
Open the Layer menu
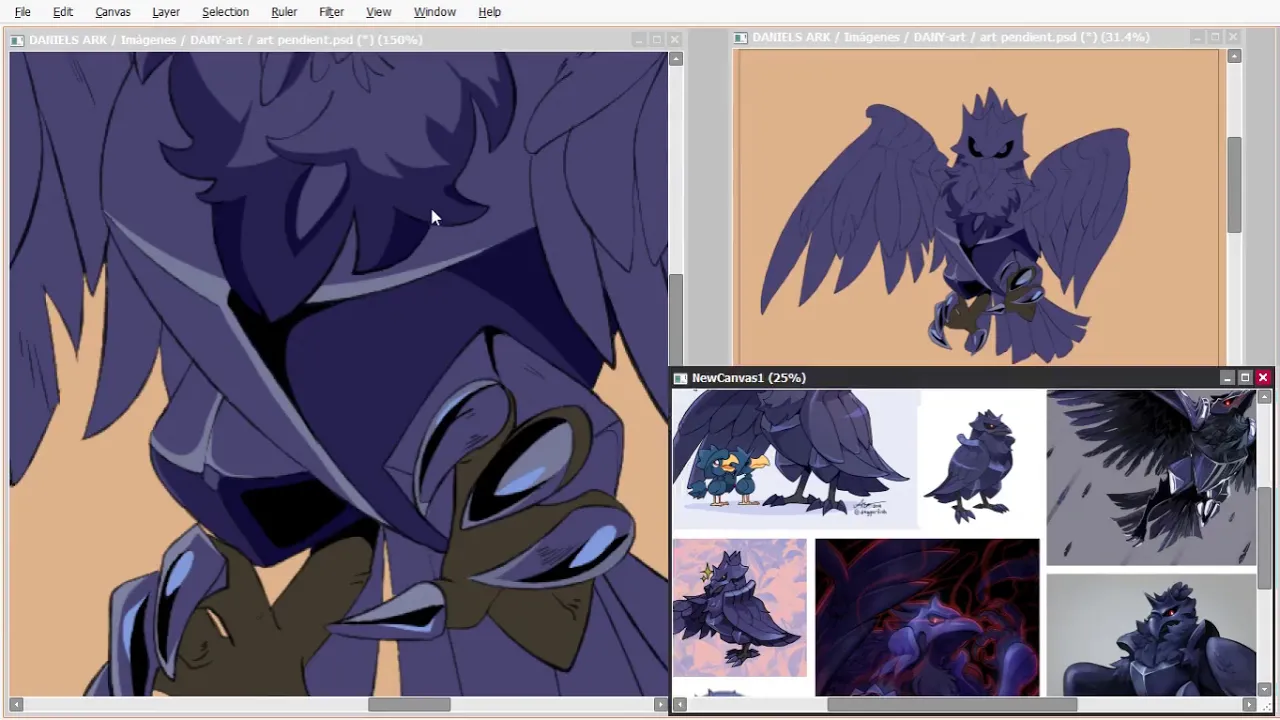(x=166, y=12)
